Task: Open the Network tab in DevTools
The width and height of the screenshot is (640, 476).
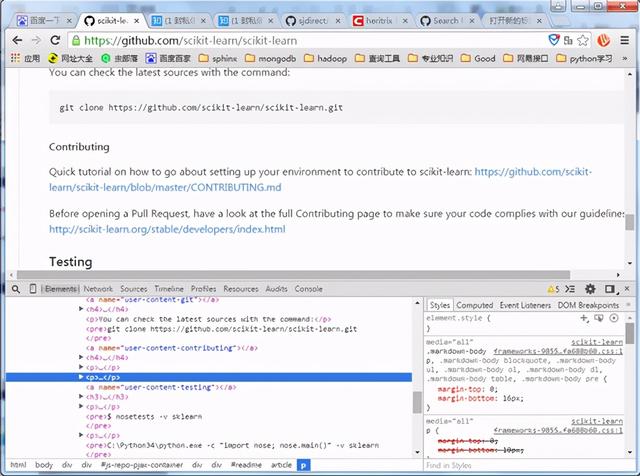Action: pos(98,289)
